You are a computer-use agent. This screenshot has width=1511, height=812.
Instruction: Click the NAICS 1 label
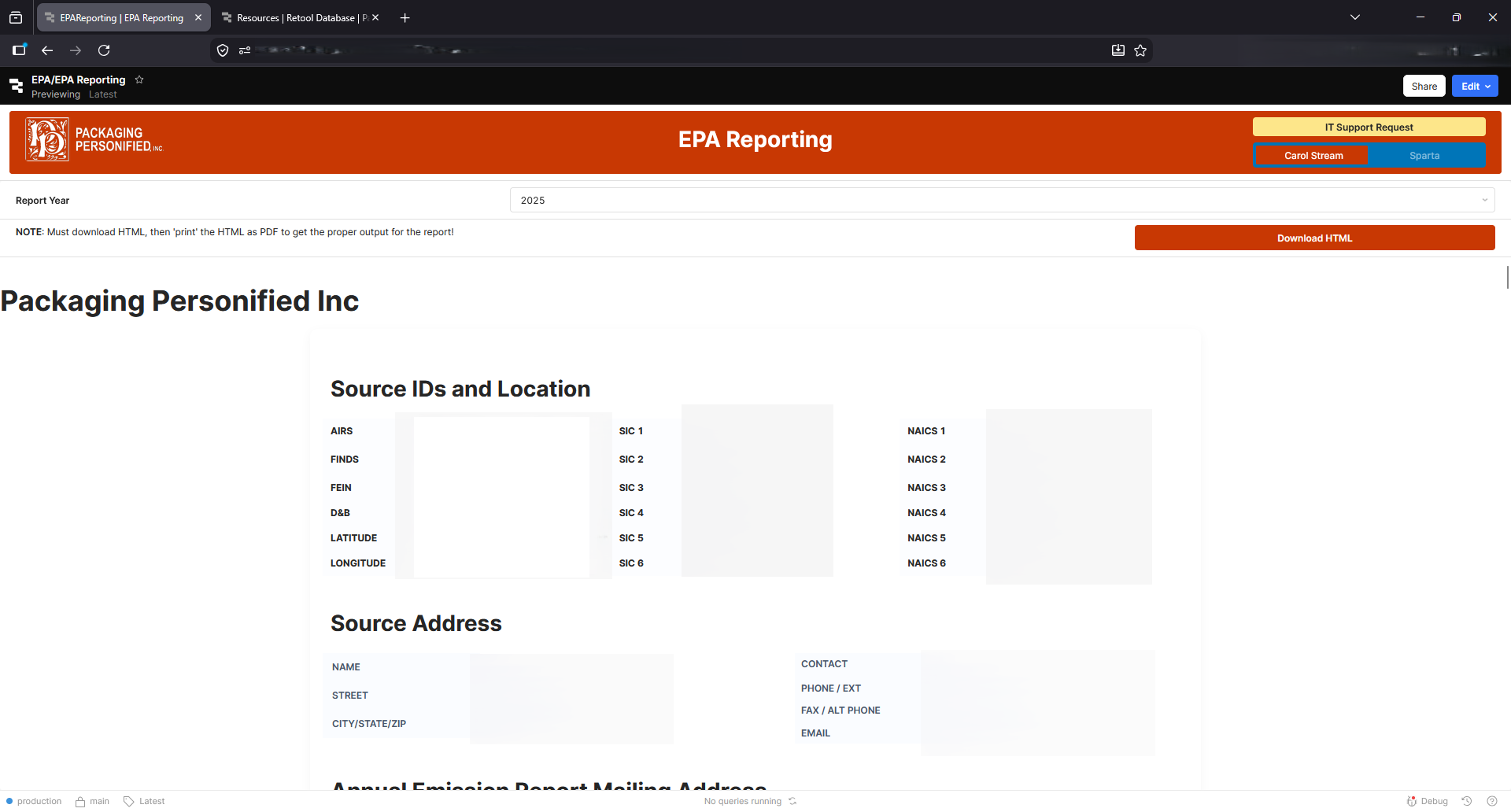coord(926,431)
